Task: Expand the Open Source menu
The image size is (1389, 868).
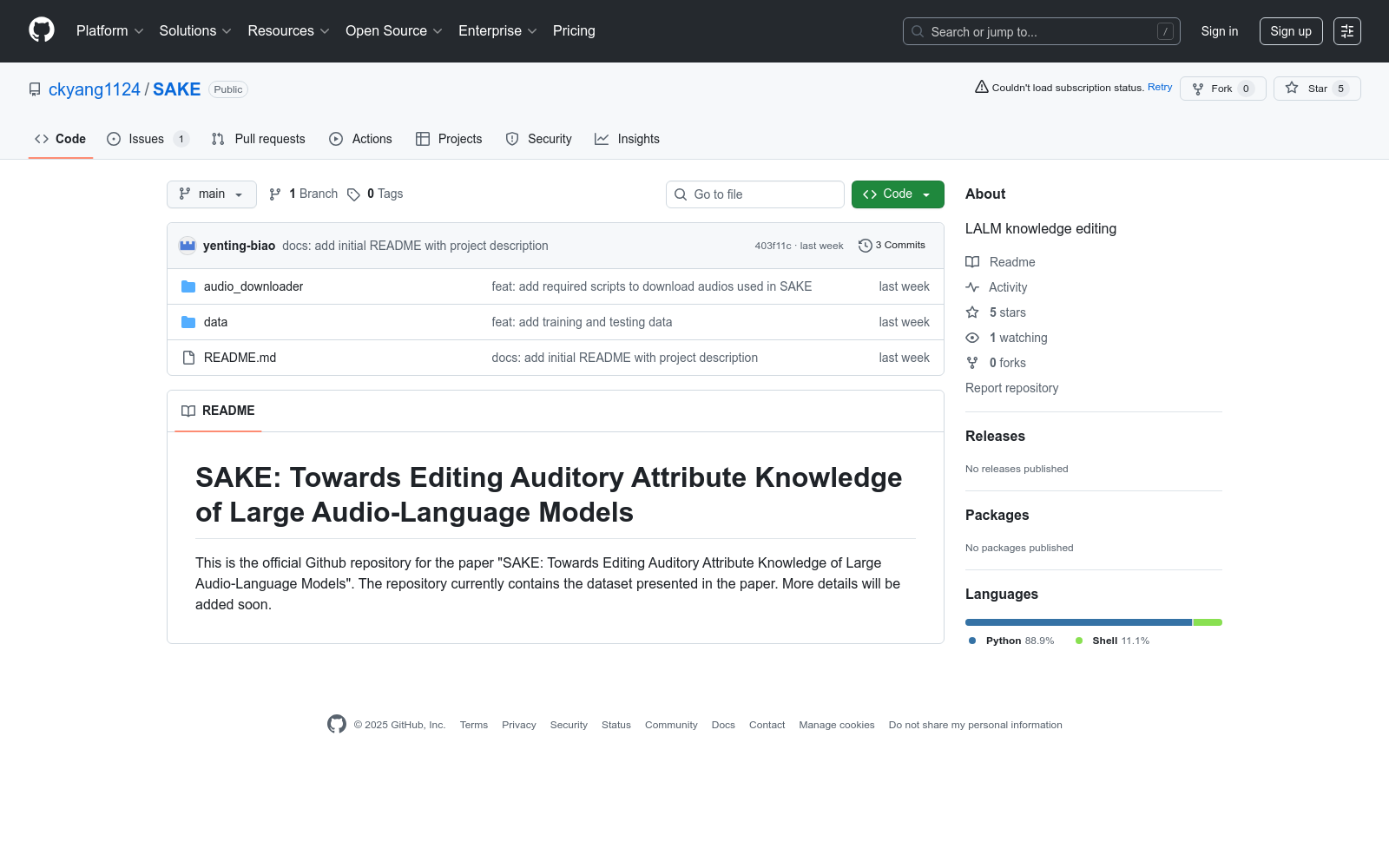Action: [394, 31]
